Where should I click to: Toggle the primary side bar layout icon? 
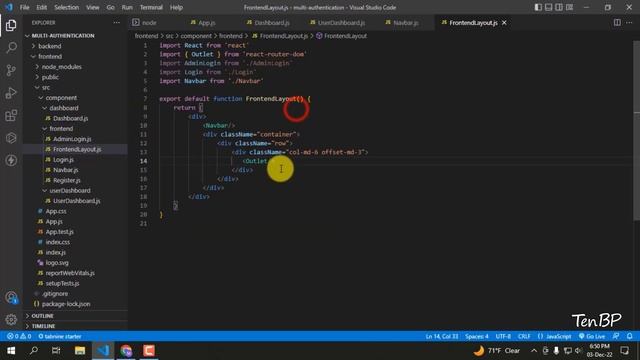[x=538, y=7]
